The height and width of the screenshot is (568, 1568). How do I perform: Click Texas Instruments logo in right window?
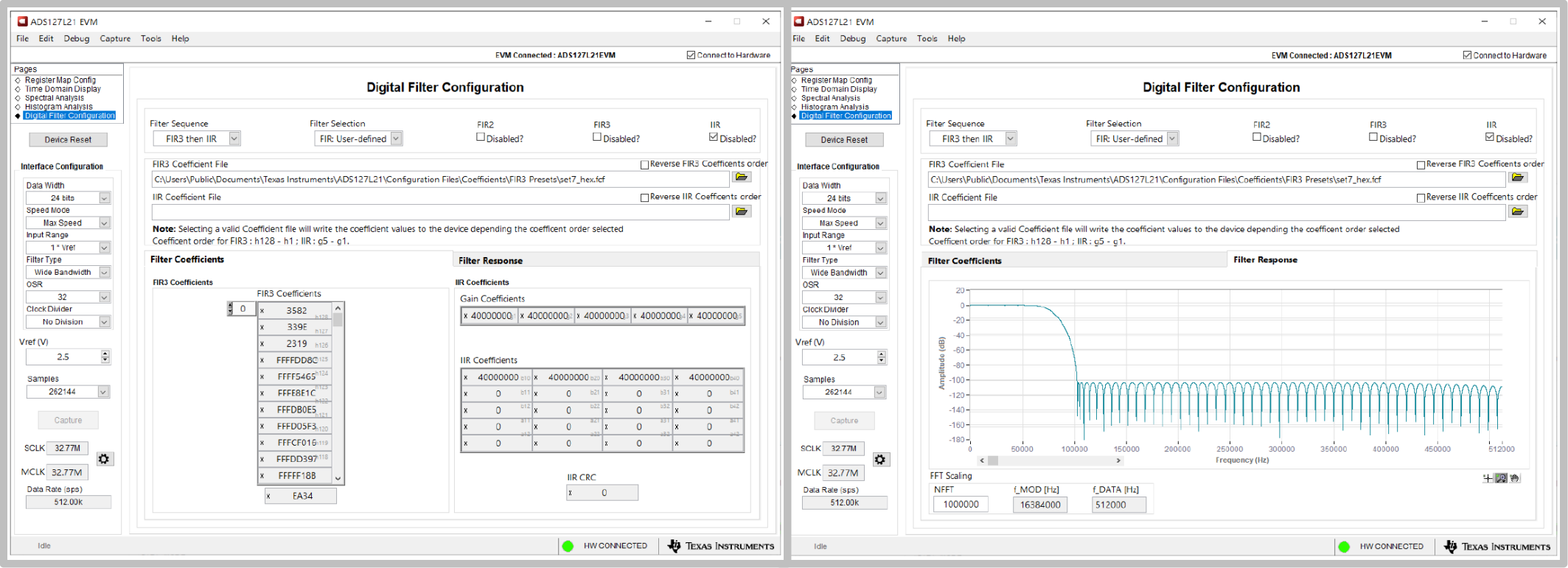[1497, 547]
